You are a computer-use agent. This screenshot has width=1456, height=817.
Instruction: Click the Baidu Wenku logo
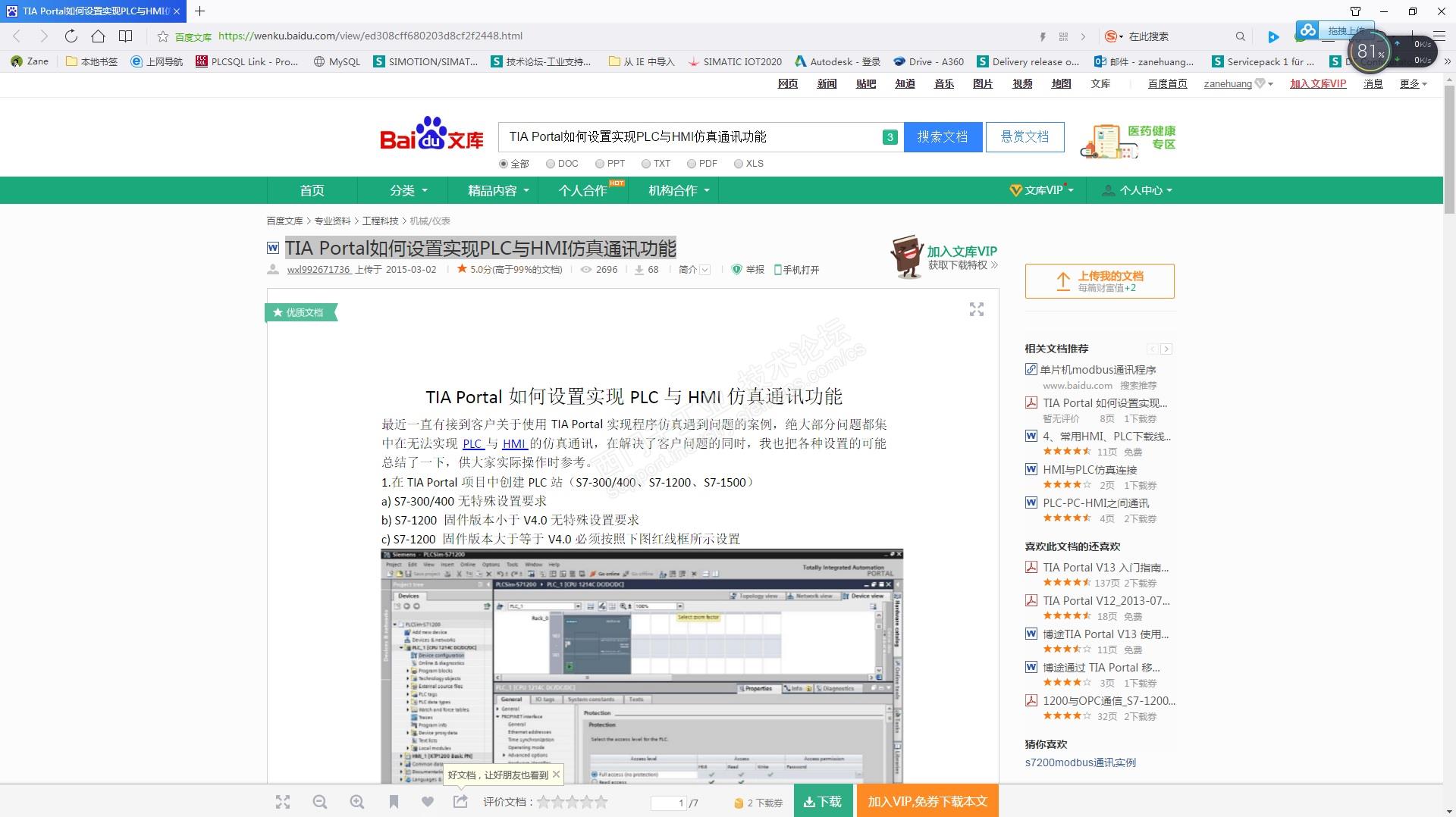(431, 134)
